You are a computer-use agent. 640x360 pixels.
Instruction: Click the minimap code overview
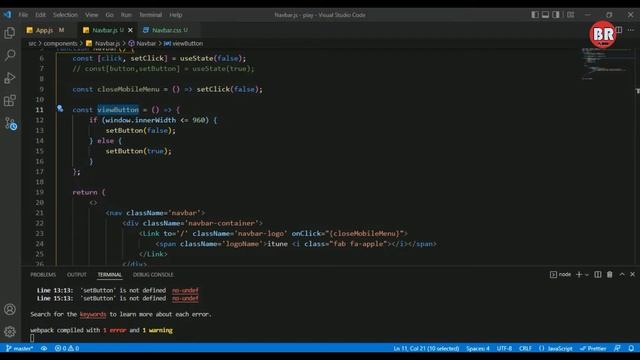point(606,64)
